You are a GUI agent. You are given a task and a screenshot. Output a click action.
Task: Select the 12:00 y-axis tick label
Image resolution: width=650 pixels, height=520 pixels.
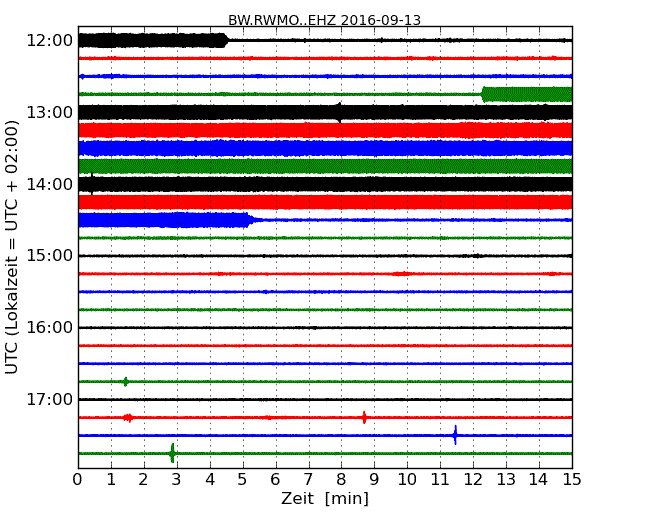coord(50,41)
